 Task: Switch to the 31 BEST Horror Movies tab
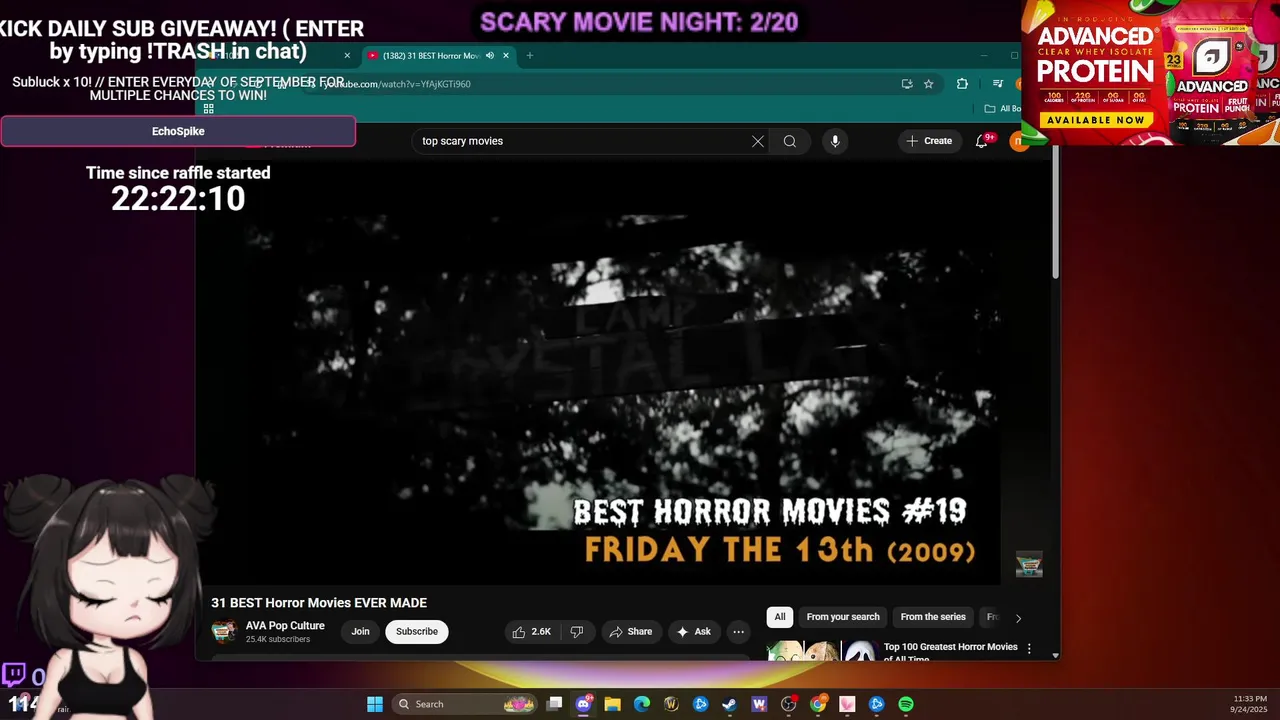point(431,56)
